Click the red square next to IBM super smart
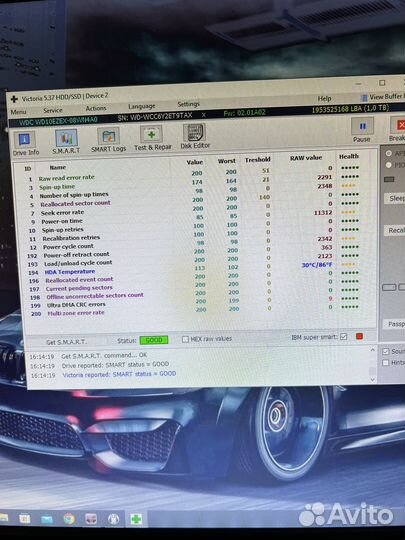Image resolution: width=405 pixels, height=540 pixels. (x=359, y=336)
